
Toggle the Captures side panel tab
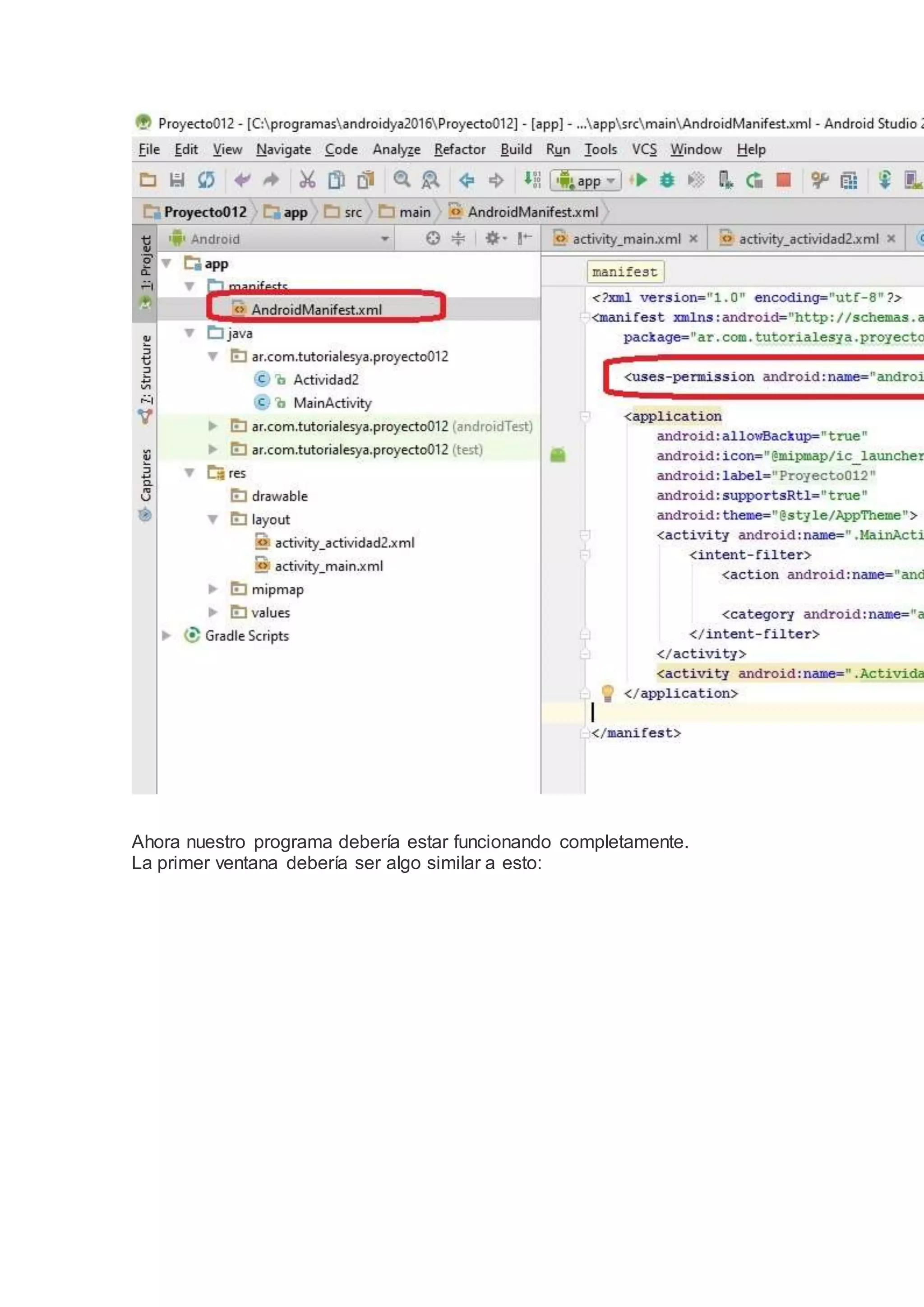[146, 476]
